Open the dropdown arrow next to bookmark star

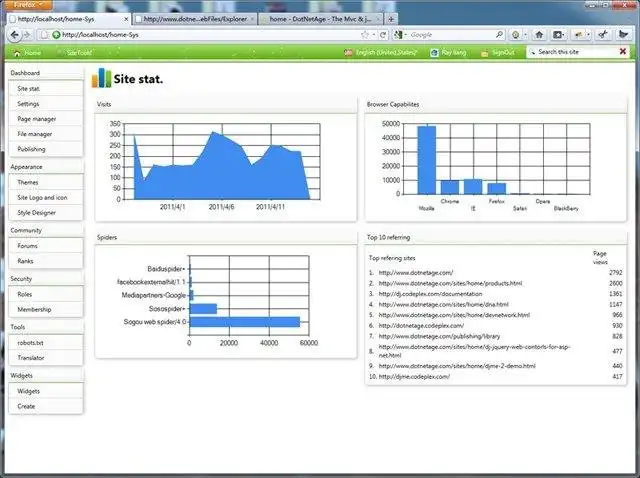[x=373, y=35]
